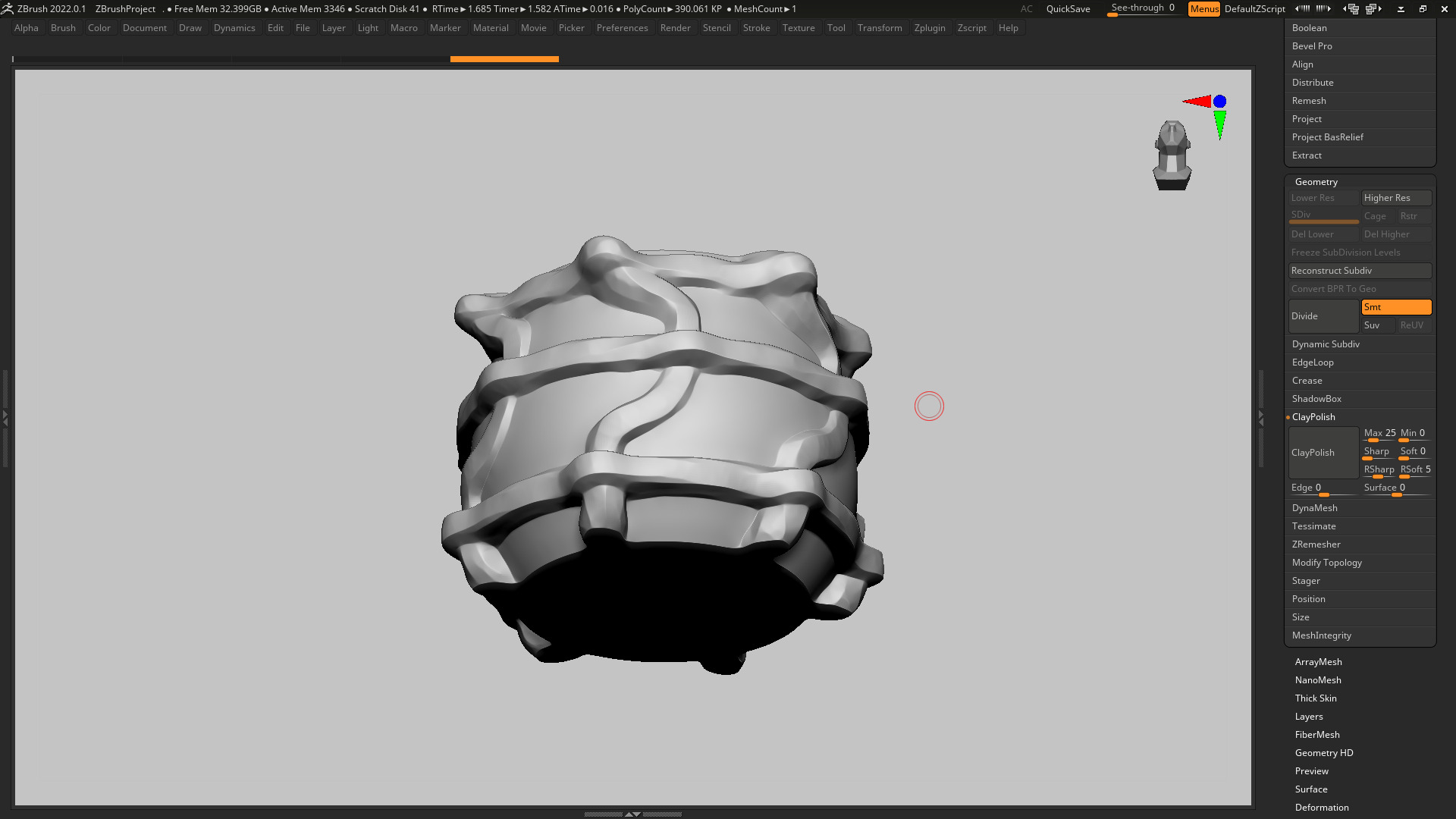Open the Material menu
Screen dimensions: 1456x819
(491, 28)
